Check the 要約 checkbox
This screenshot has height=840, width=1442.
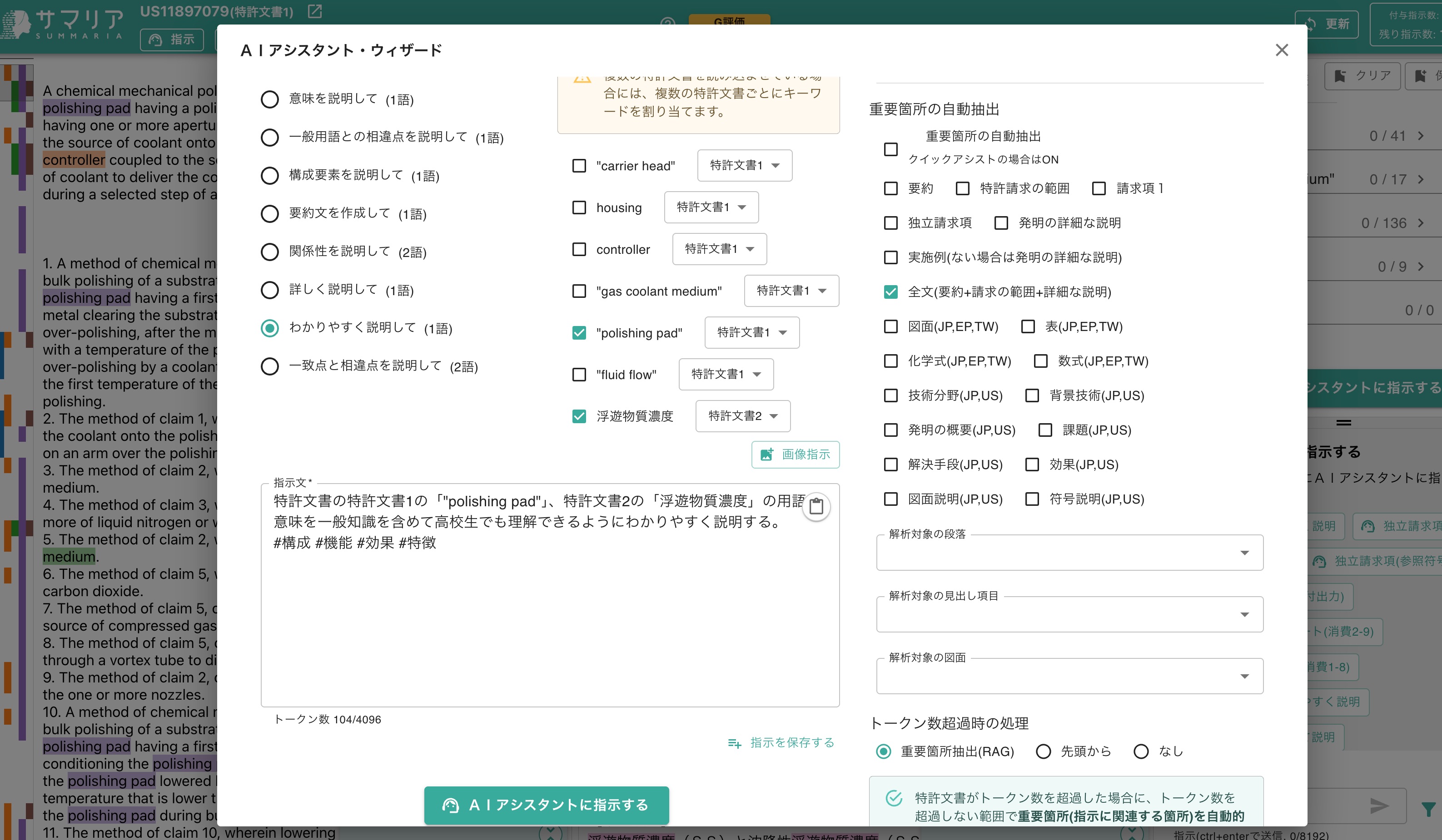[x=891, y=189]
